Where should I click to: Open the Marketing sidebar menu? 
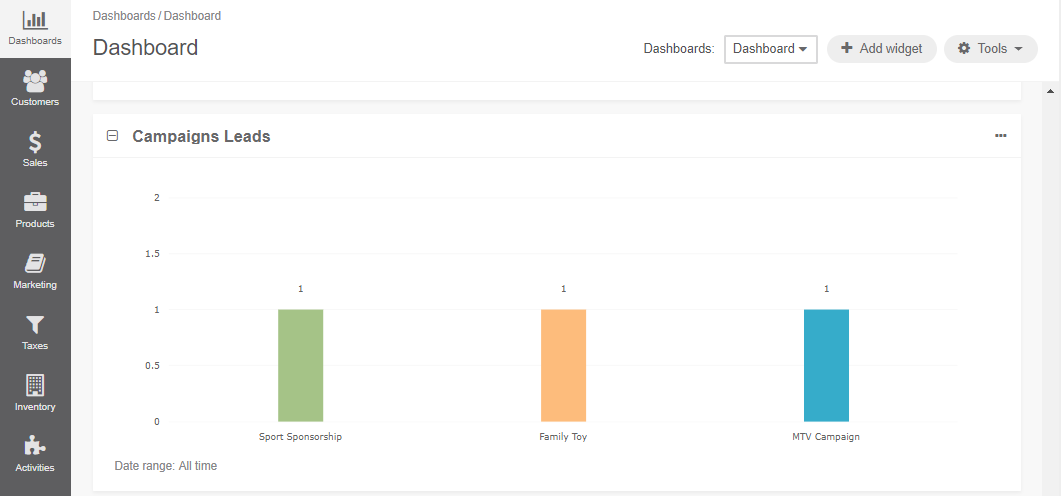click(35, 271)
